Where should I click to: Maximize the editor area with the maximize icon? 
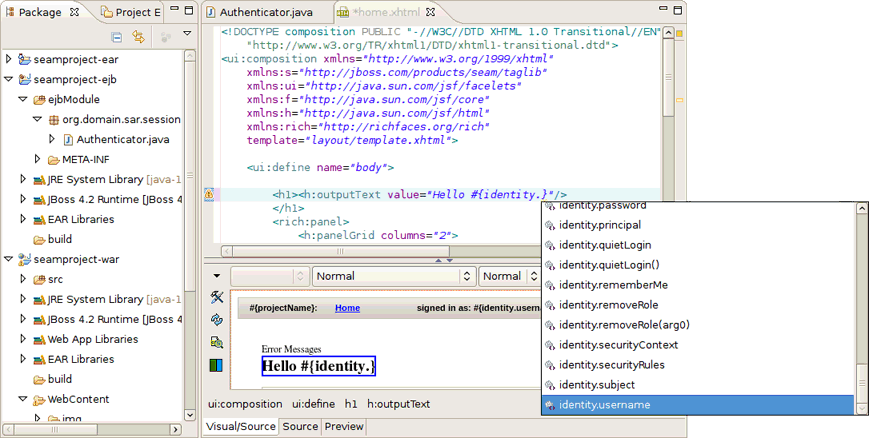(x=677, y=10)
